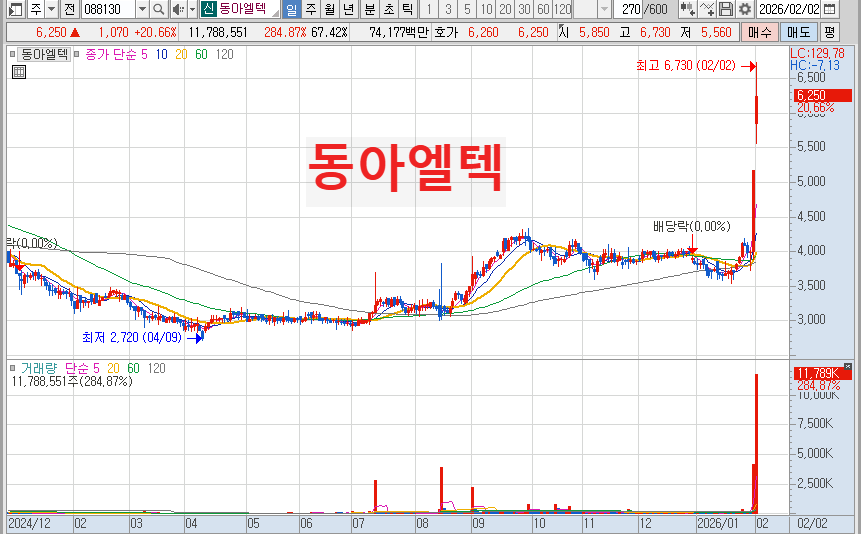
Task: Click the 호가 quote label
Action: click(446, 32)
